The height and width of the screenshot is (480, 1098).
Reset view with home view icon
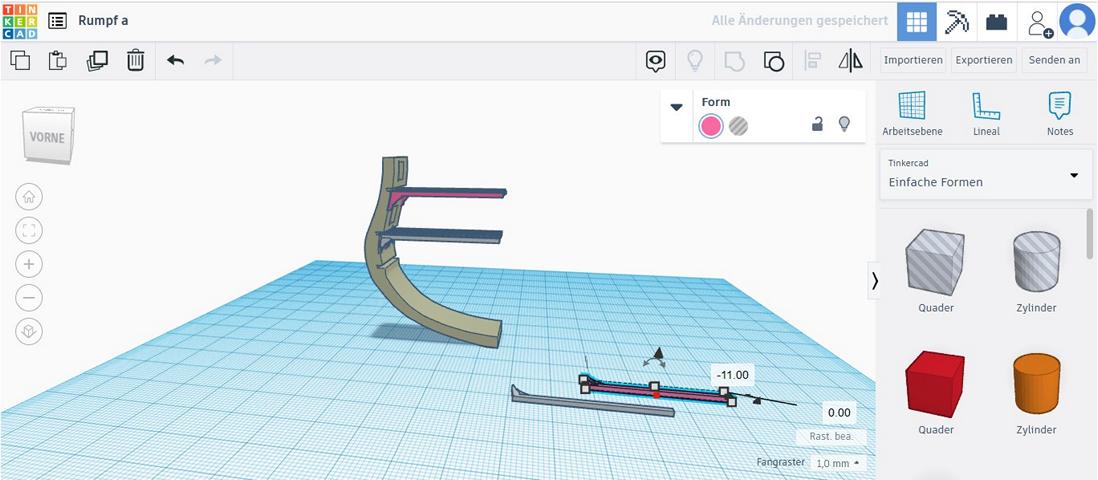(29, 197)
